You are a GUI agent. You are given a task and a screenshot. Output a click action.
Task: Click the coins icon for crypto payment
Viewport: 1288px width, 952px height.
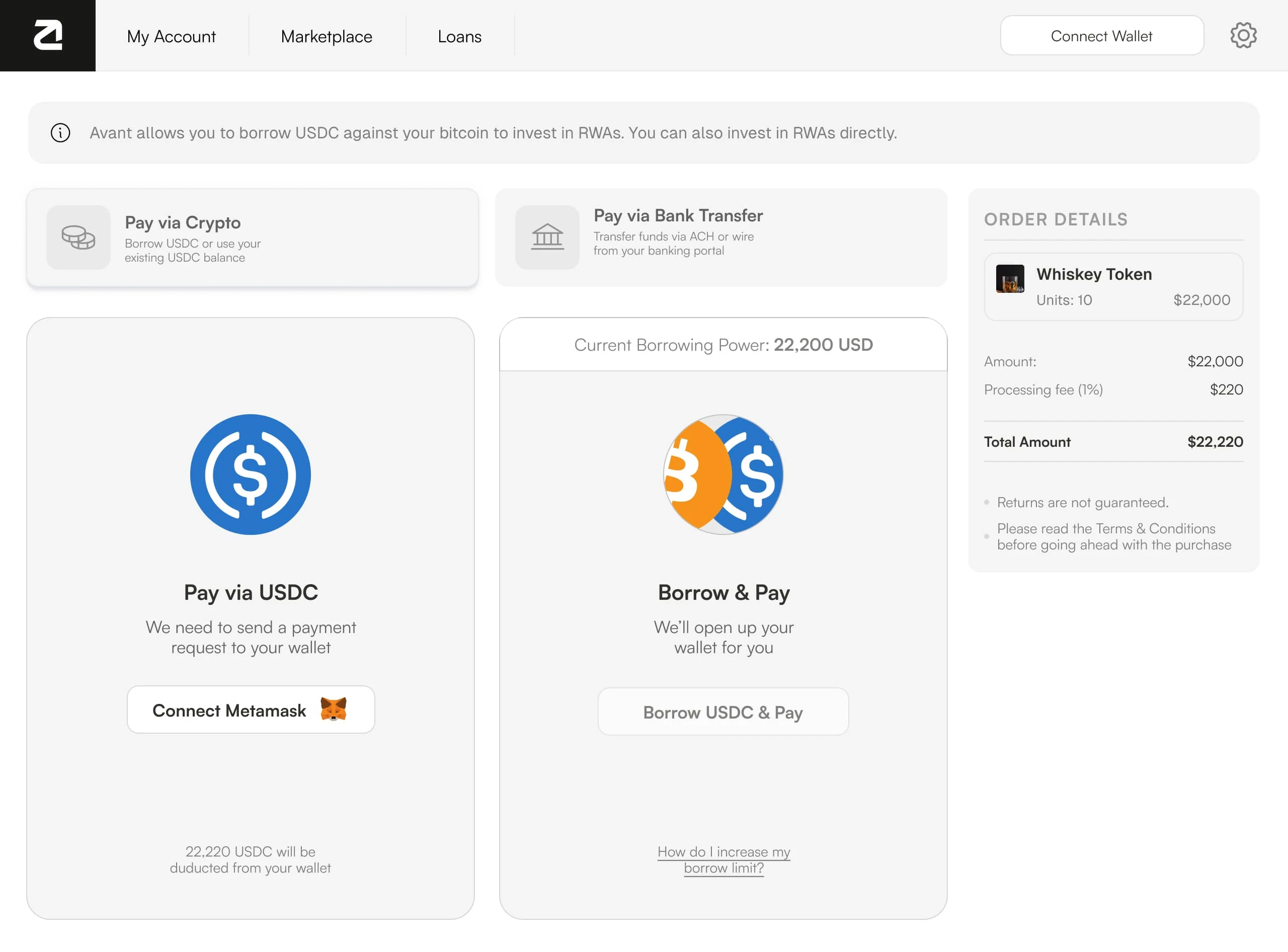tap(78, 237)
